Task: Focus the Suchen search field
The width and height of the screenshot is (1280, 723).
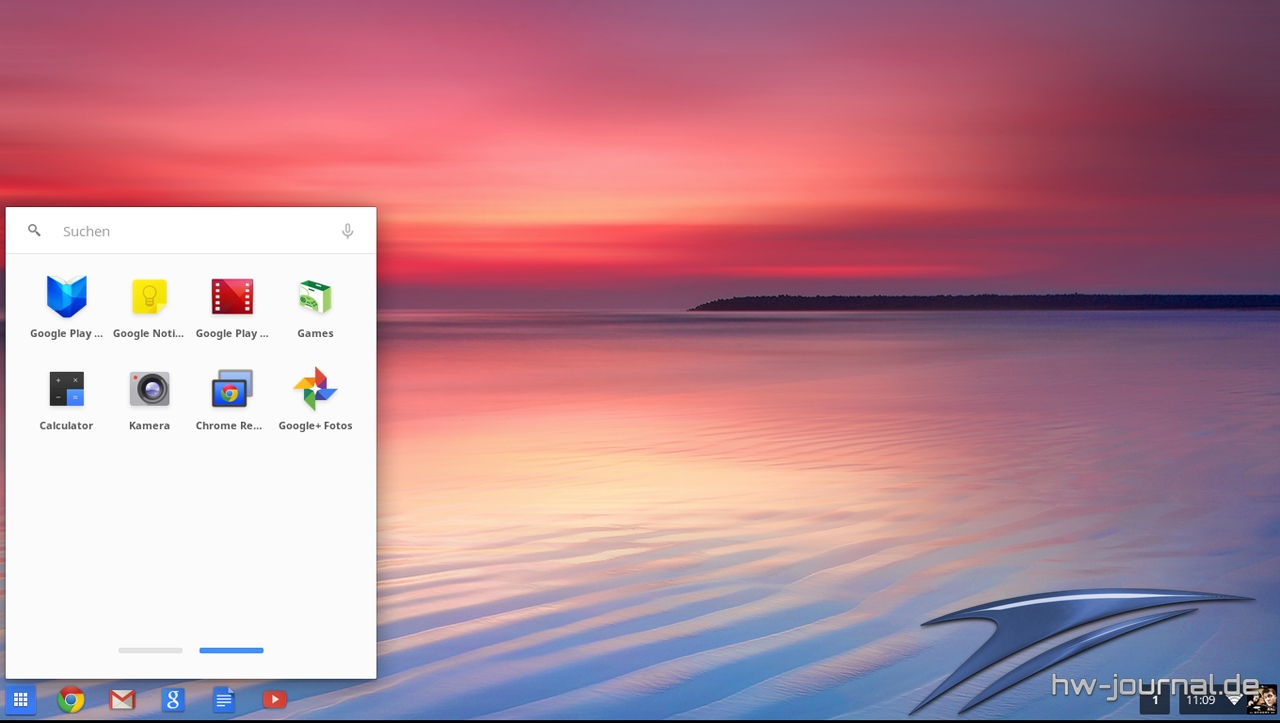Action: click(x=190, y=231)
